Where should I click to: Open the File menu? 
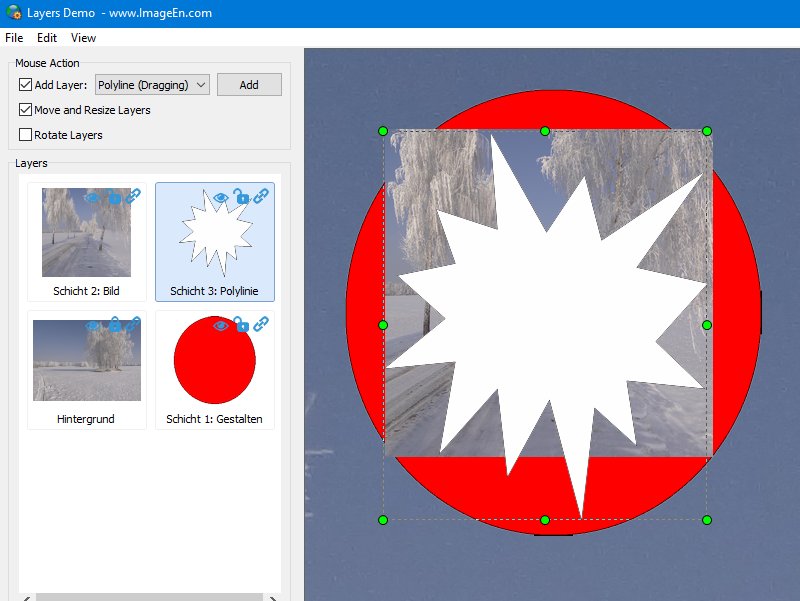tap(14, 38)
